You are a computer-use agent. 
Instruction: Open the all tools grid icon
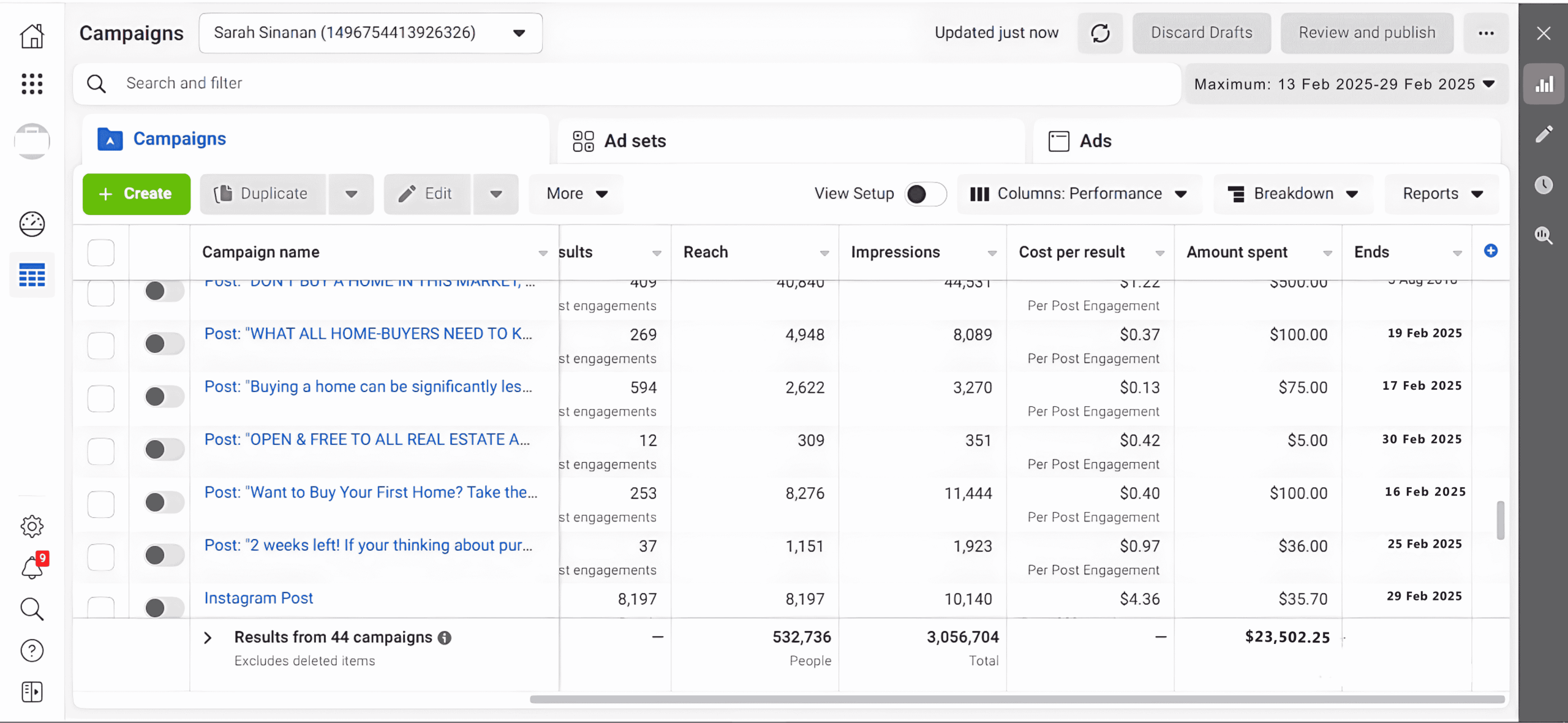coord(32,83)
